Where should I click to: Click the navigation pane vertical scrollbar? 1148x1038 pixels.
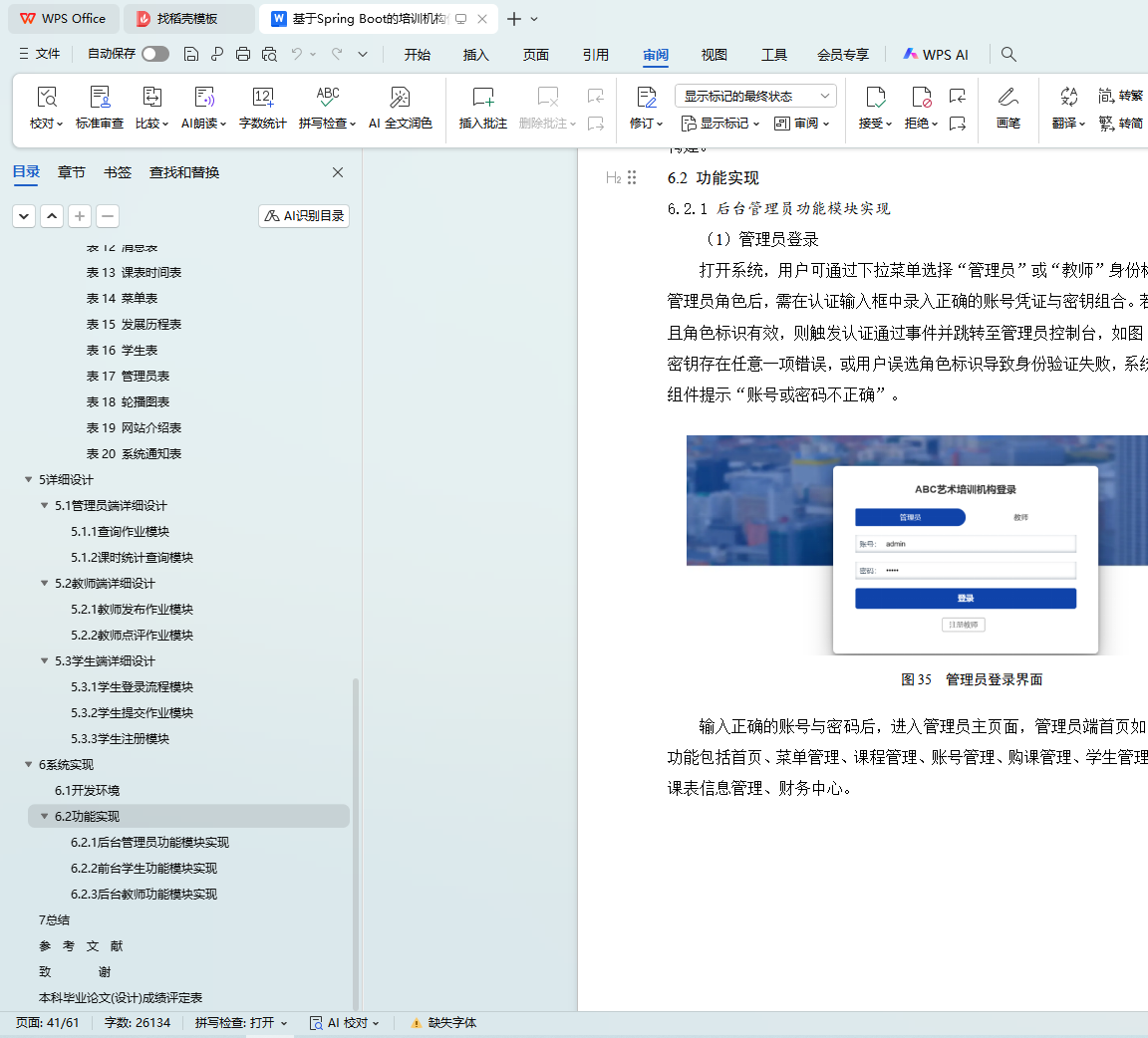point(356,837)
